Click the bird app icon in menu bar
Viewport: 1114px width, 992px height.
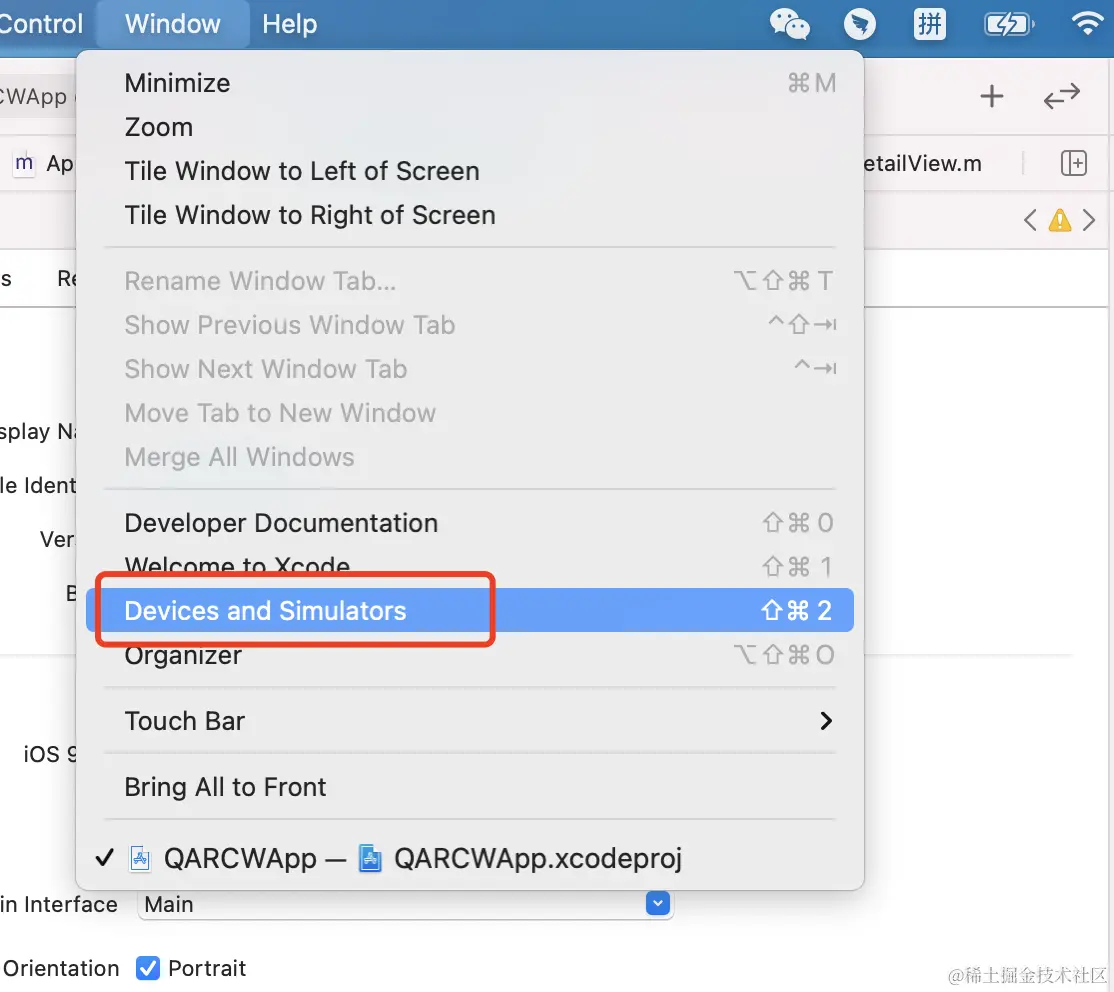click(x=860, y=24)
